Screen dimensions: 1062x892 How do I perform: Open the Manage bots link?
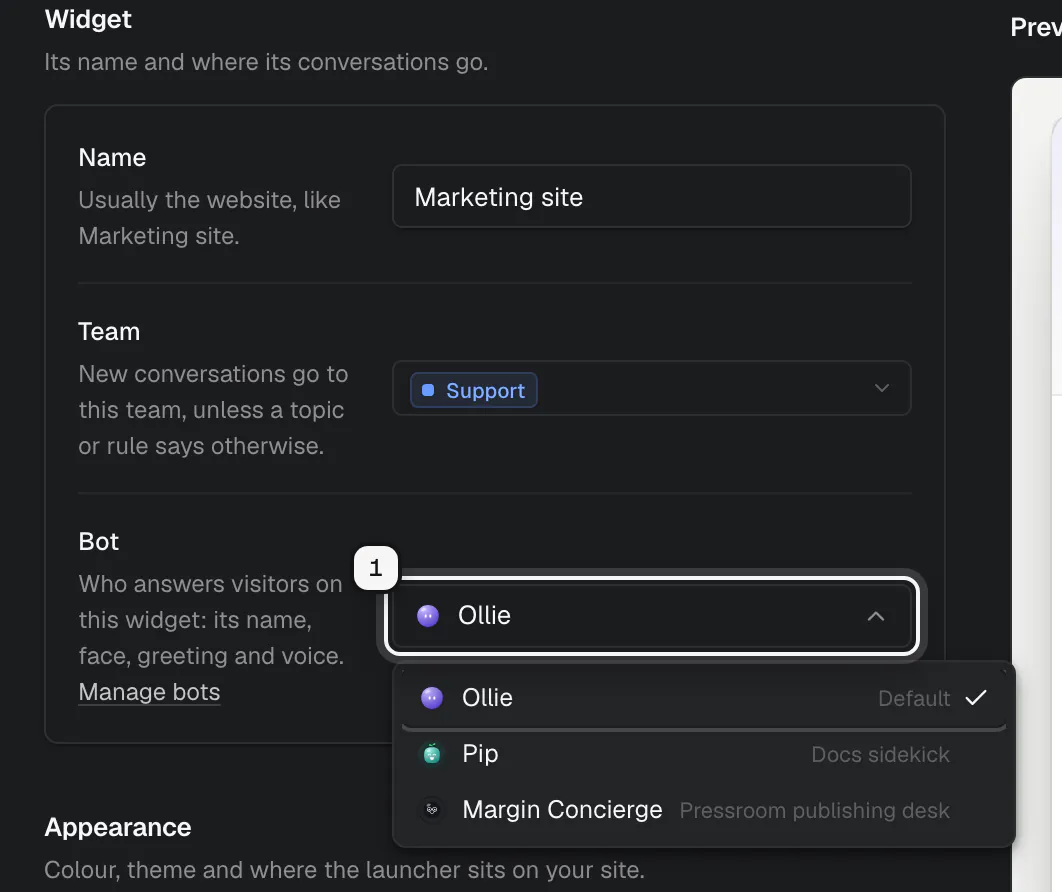pos(149,692)
